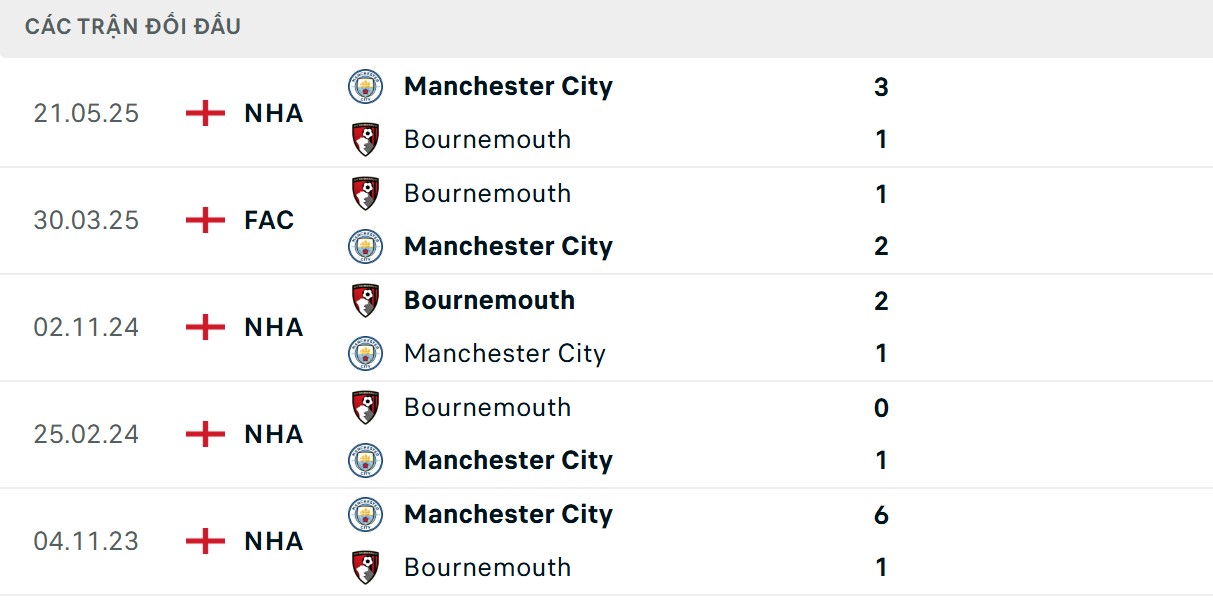1213x615 pixels.
Task: Open Bournemouth team link in 02.11.24 match
Action: click(x=489, y=300)
